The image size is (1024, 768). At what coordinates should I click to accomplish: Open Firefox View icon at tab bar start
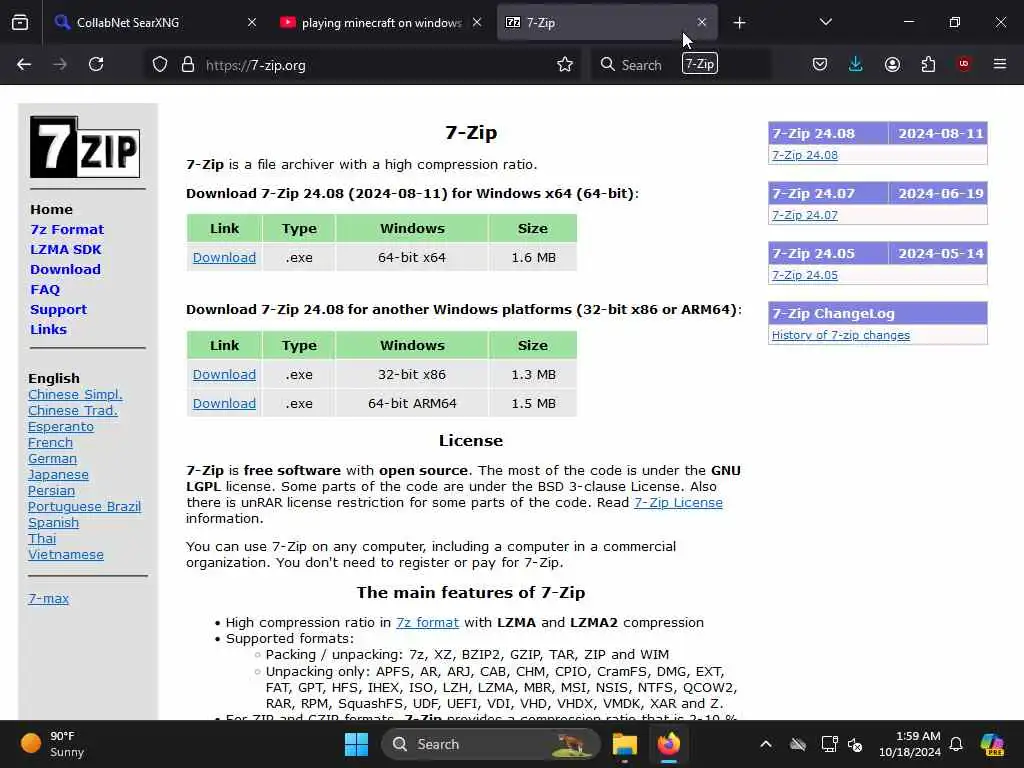tap(20, 23)
